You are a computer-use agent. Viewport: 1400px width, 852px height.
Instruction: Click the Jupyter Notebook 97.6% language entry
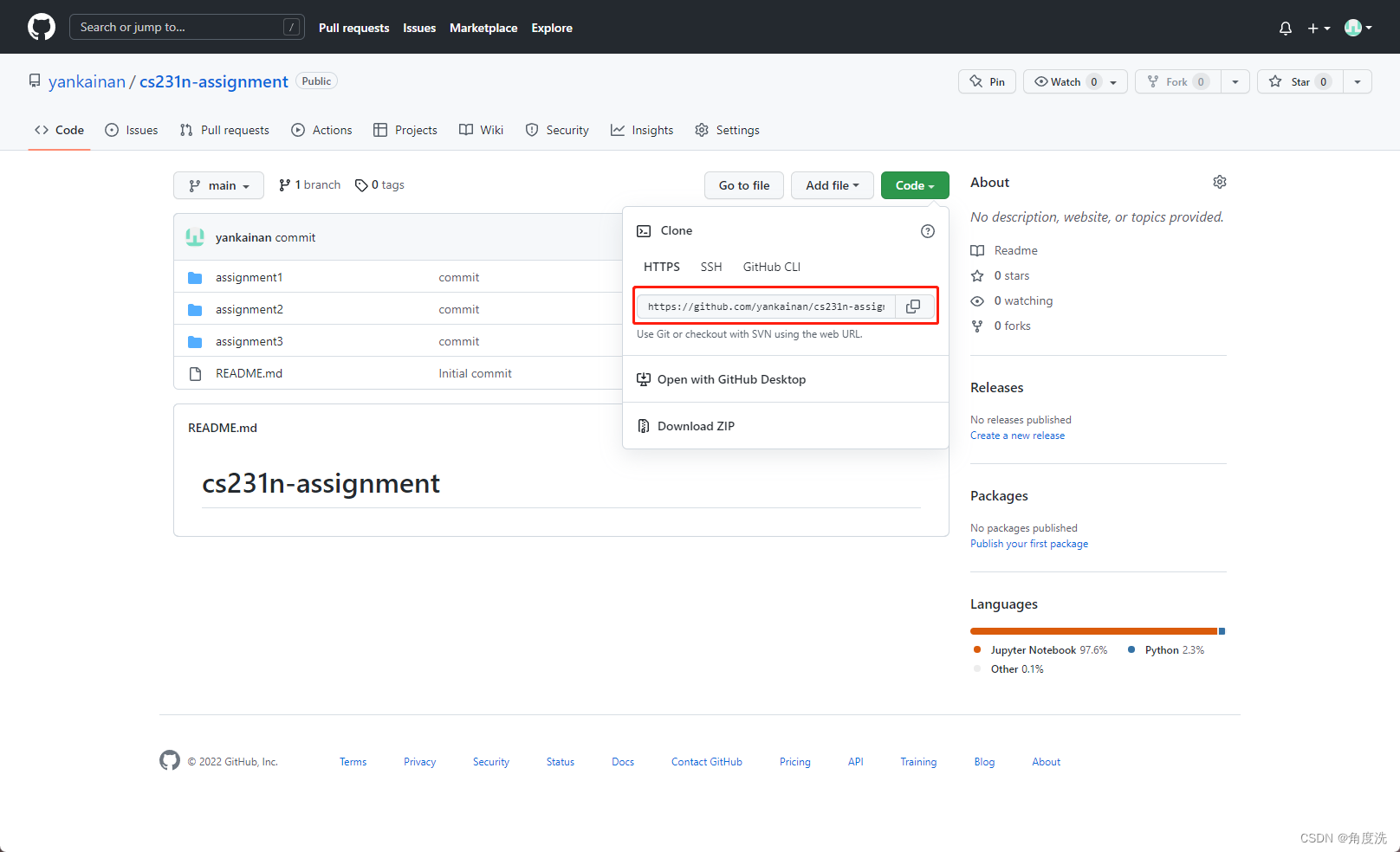click(x=1040, y=650)
